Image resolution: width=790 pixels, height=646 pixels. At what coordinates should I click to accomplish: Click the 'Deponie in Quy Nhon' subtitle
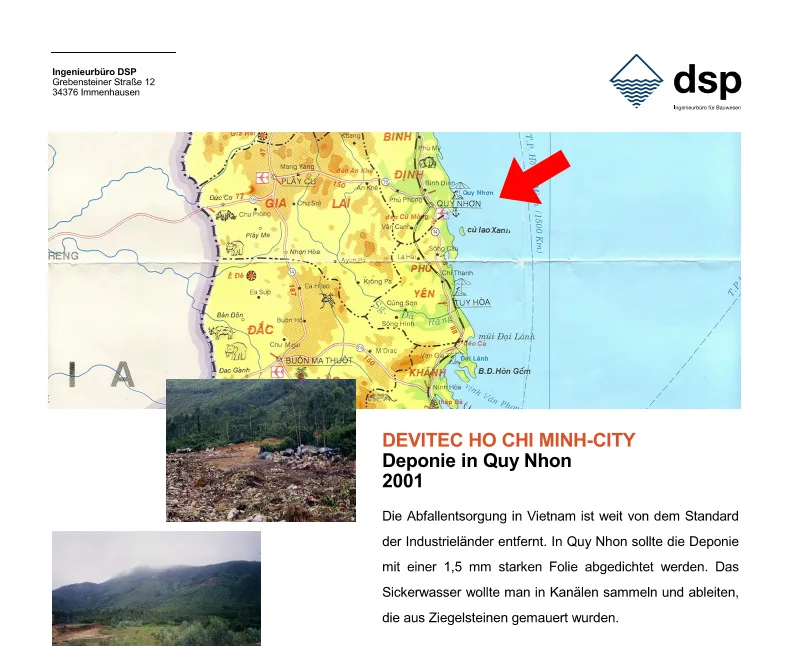(477, 461)
